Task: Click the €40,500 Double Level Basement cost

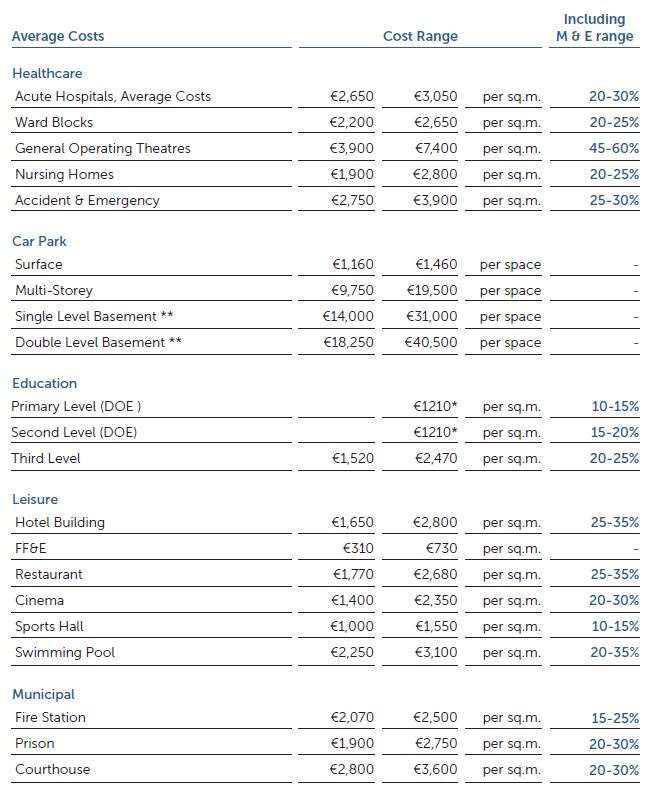Action: pos(431,343)
